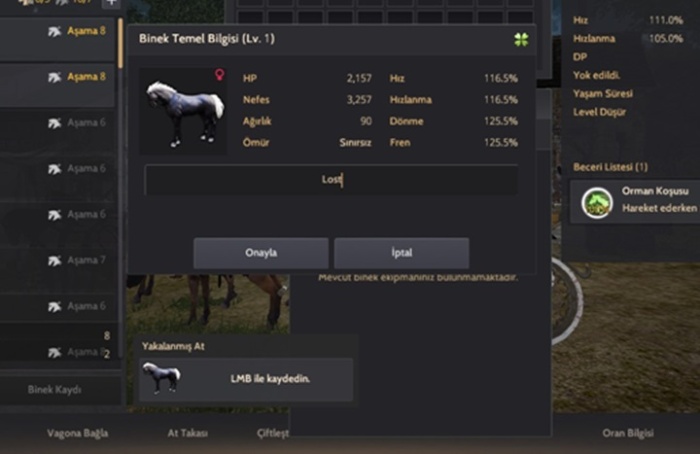Click the first Aşama 6 horse icon
This screenshot has height=454, width=700.
[54, 123]
